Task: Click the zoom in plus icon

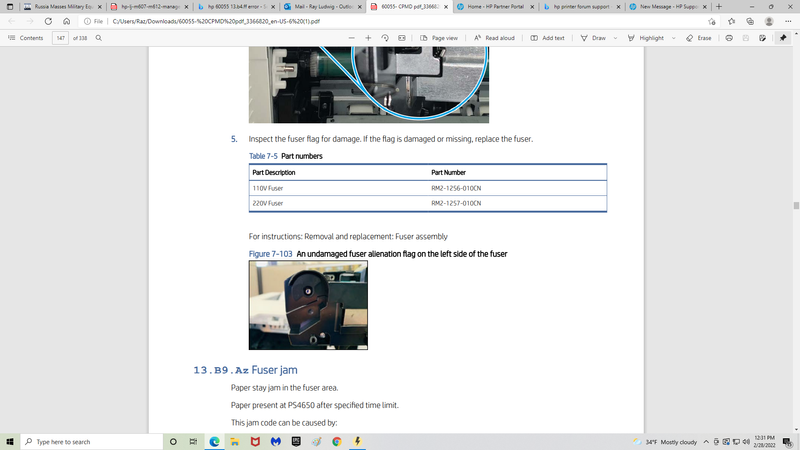Action: coord(370,38)
